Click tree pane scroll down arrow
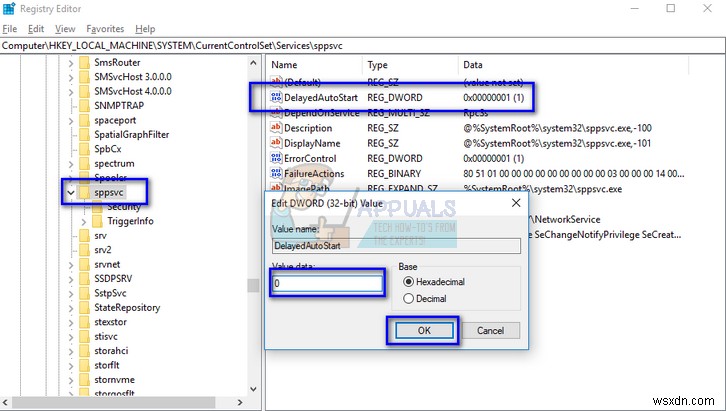Screen dimensions: 726x411 (253, 389)
